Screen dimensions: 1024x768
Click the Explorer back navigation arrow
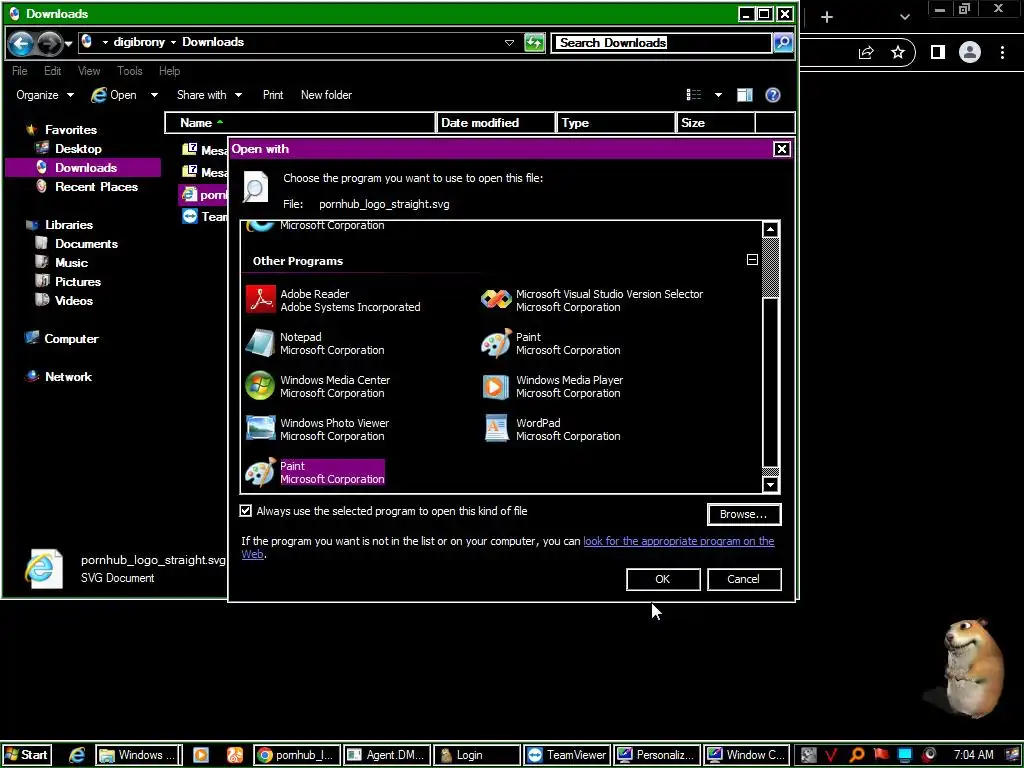pyautogui.click(x=21, y=44)
